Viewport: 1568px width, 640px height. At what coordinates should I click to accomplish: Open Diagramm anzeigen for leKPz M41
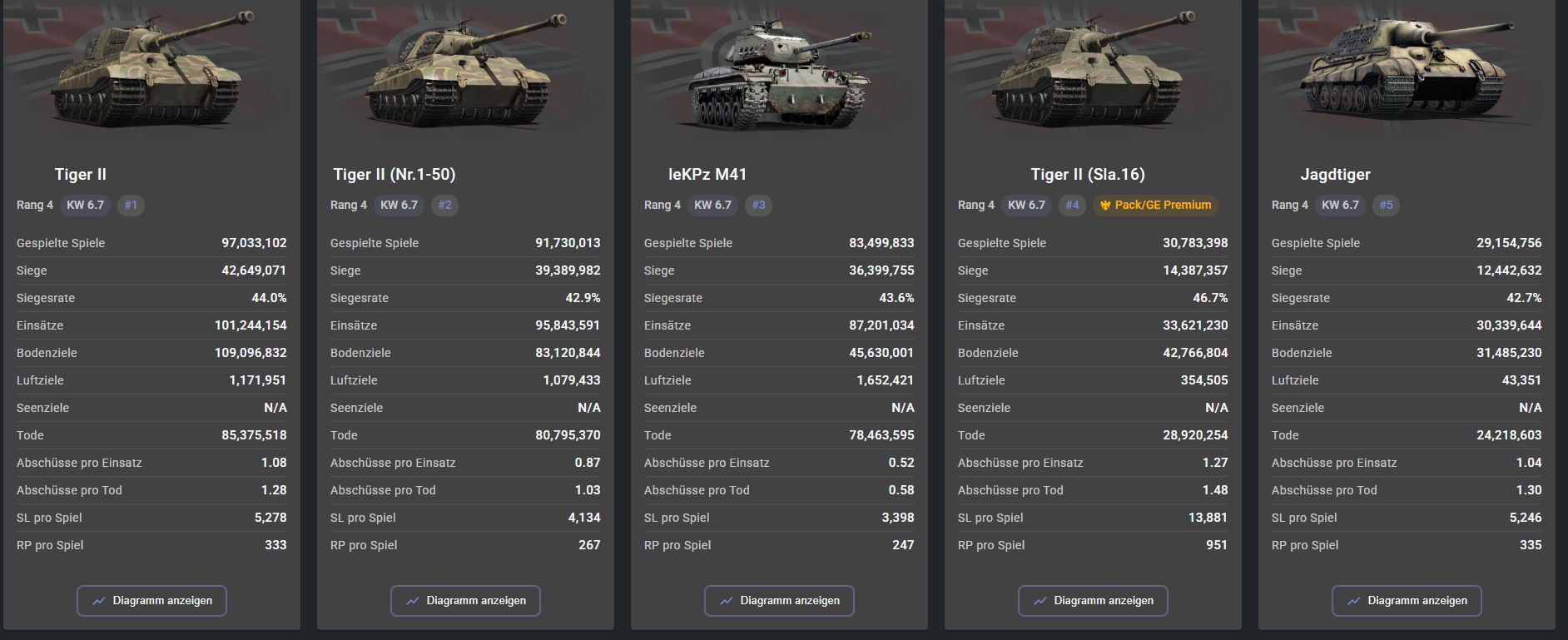[779, 601]
